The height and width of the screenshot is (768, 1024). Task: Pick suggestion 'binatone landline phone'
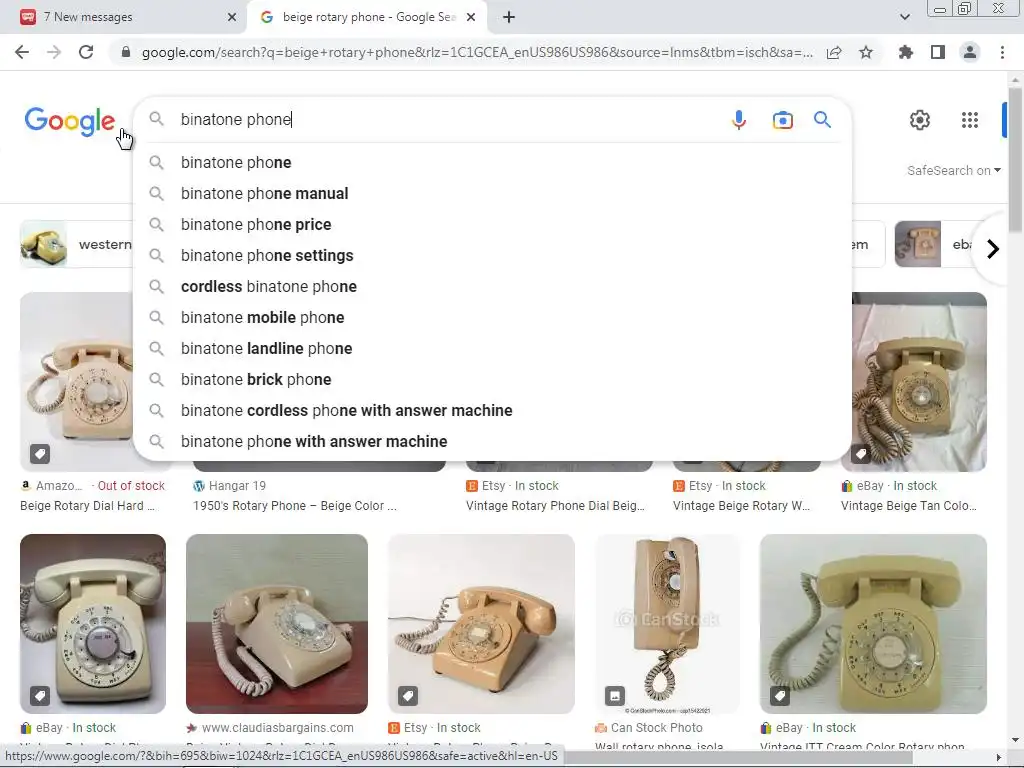pyautogui.click(x=492, y=349)
